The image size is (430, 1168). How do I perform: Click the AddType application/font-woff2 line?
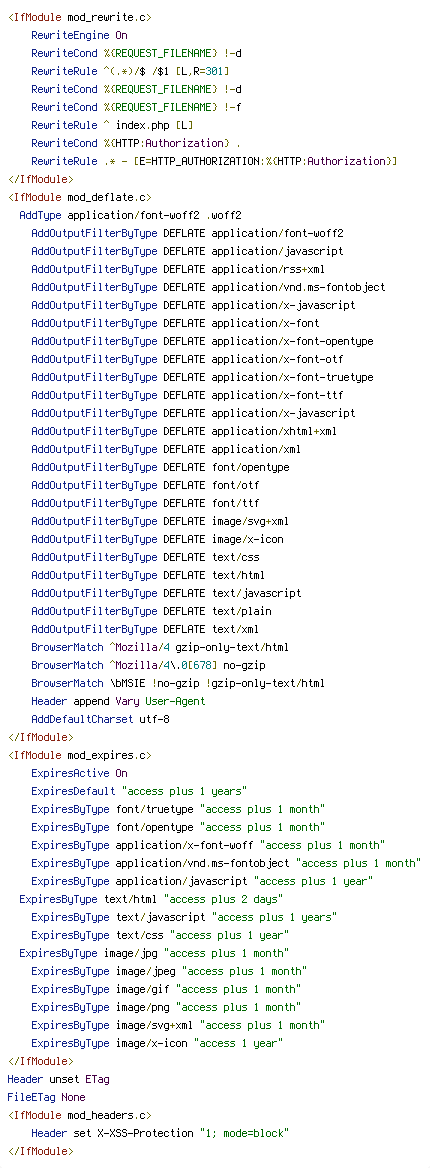[x=130, y=215]
